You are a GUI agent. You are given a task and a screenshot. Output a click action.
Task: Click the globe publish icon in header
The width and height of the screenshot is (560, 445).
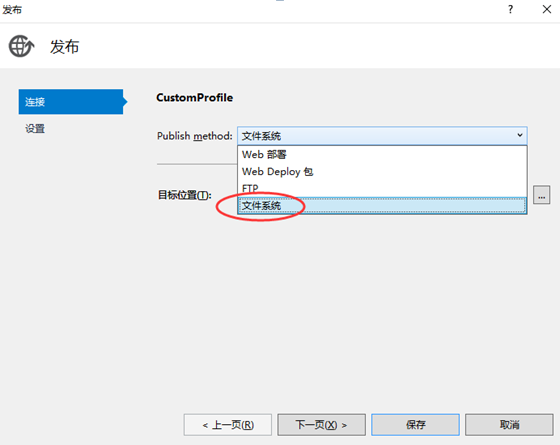coord(21,46)
